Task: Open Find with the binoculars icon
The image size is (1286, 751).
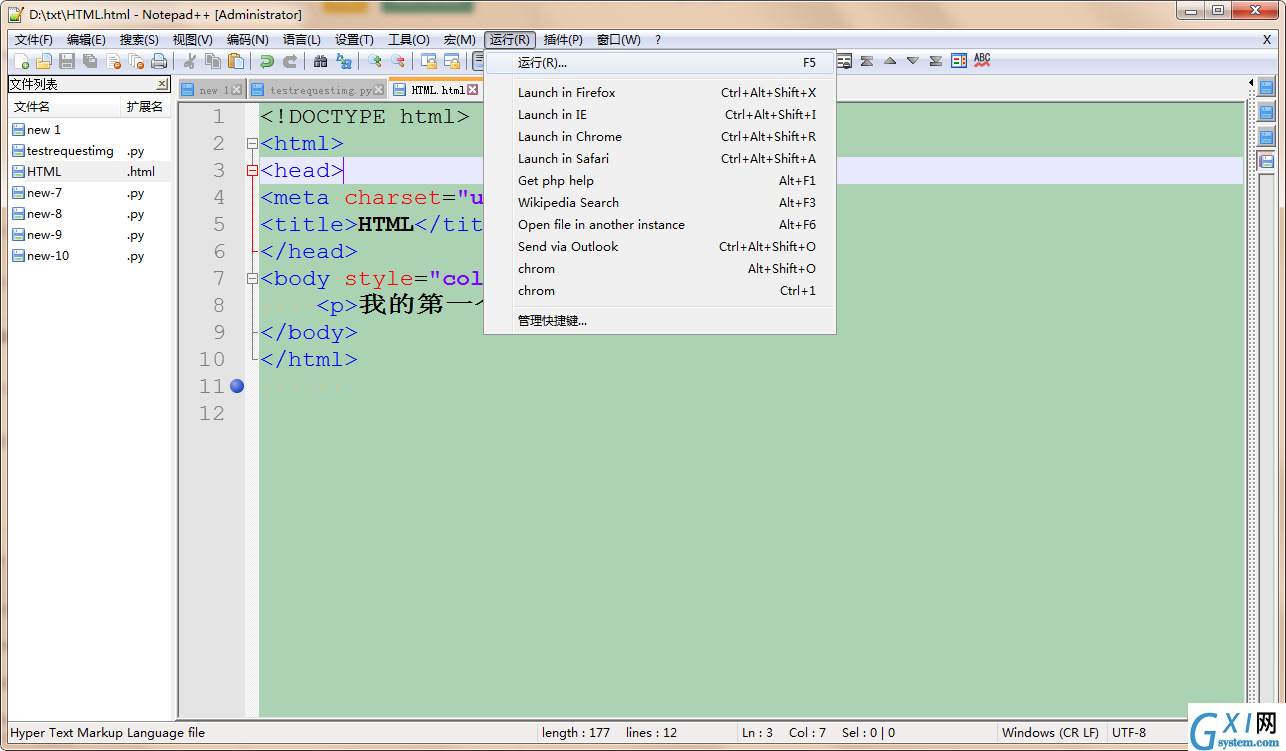Action: coord(320,61)
